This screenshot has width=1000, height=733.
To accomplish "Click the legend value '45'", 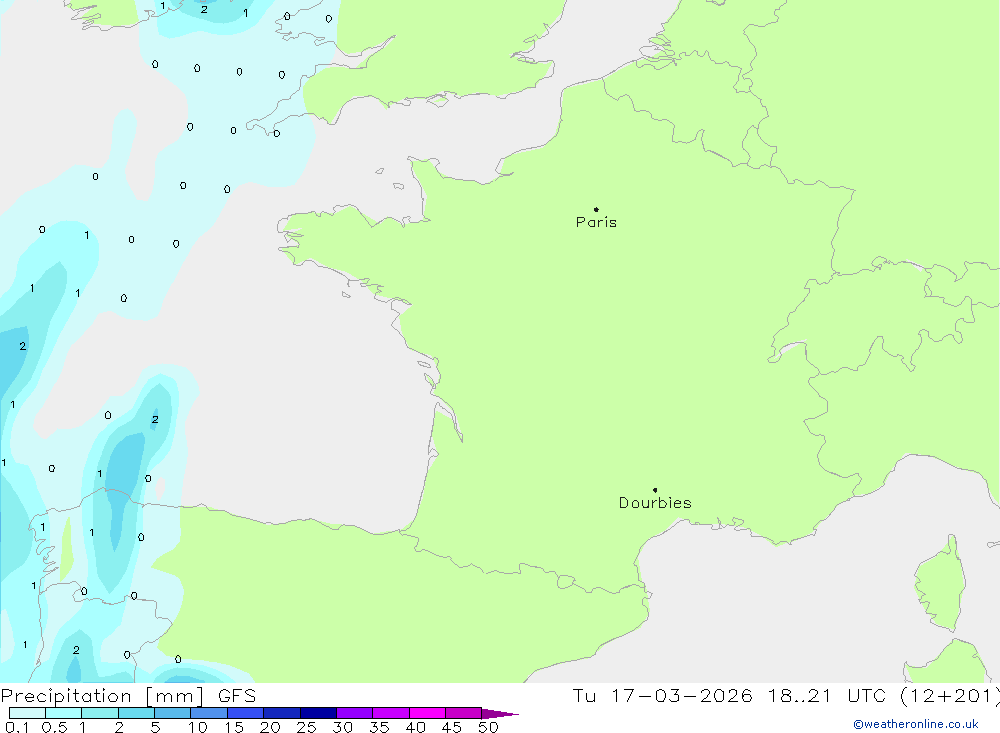I will pos(452,727).
